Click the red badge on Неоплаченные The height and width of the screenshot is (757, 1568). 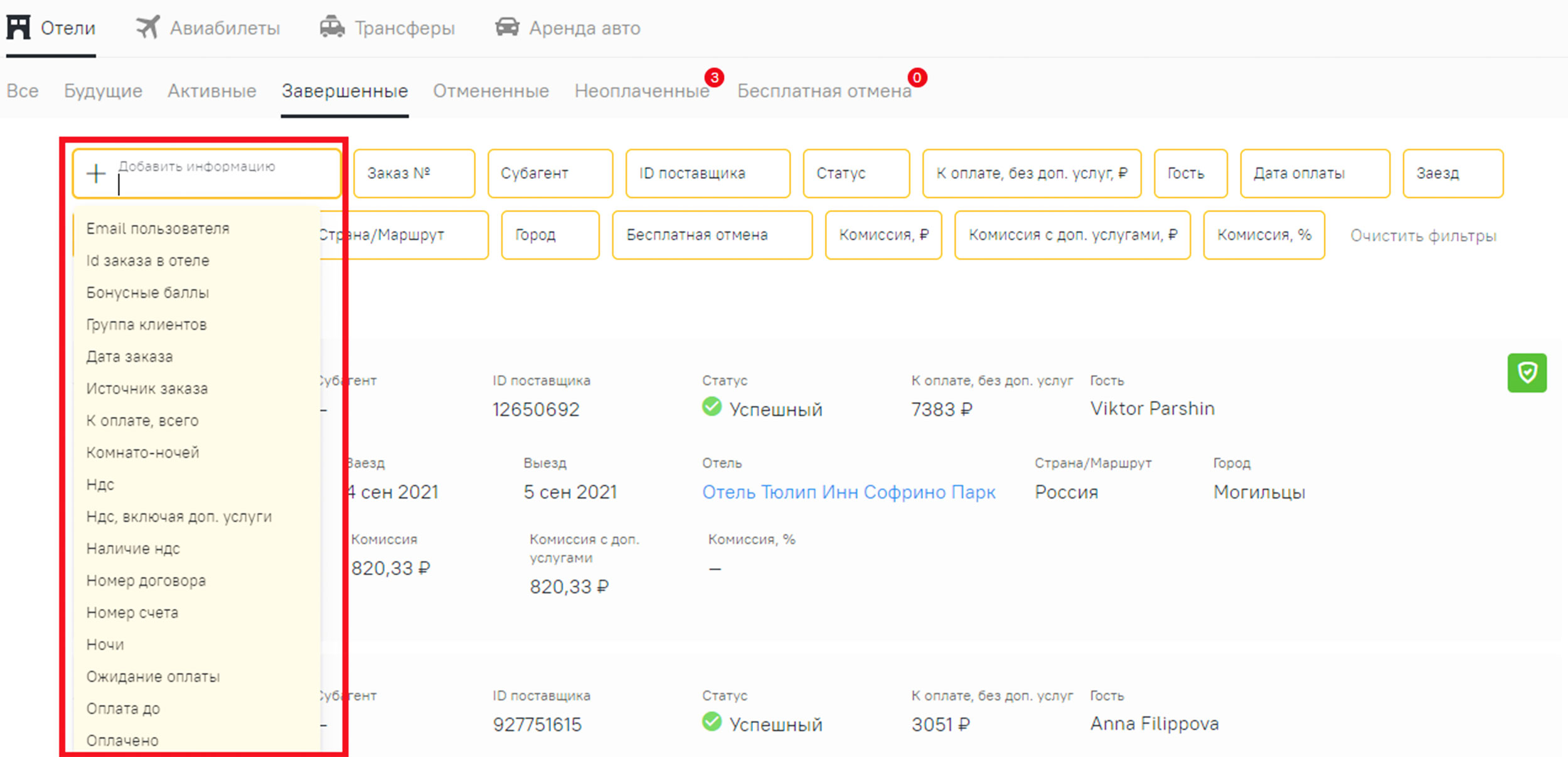(714, 77)
